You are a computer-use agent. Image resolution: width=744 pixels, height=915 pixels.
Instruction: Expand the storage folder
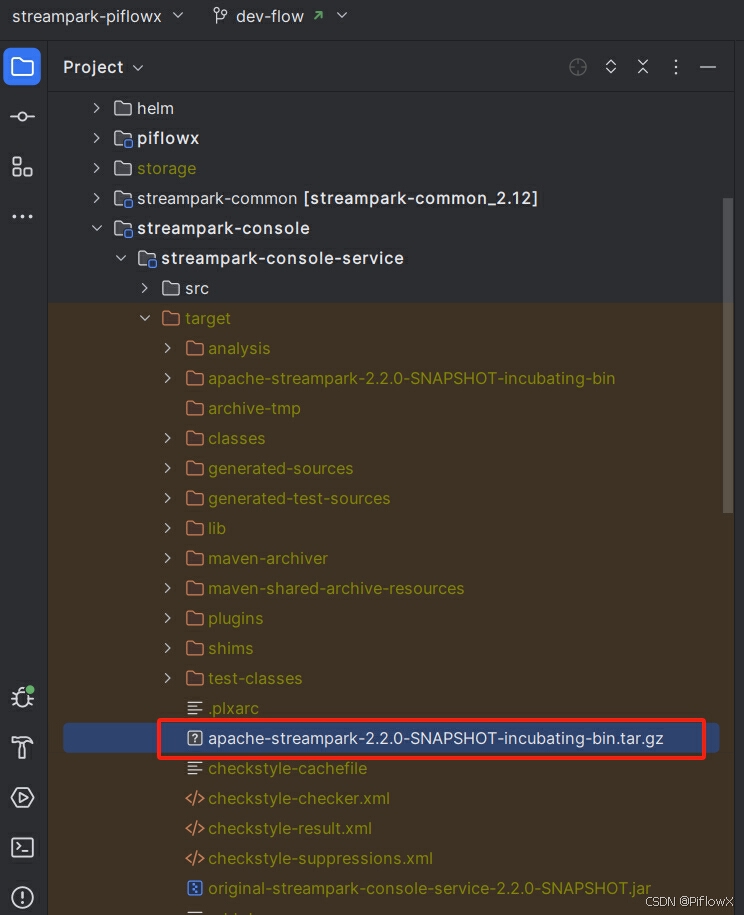tap(97, 168)
